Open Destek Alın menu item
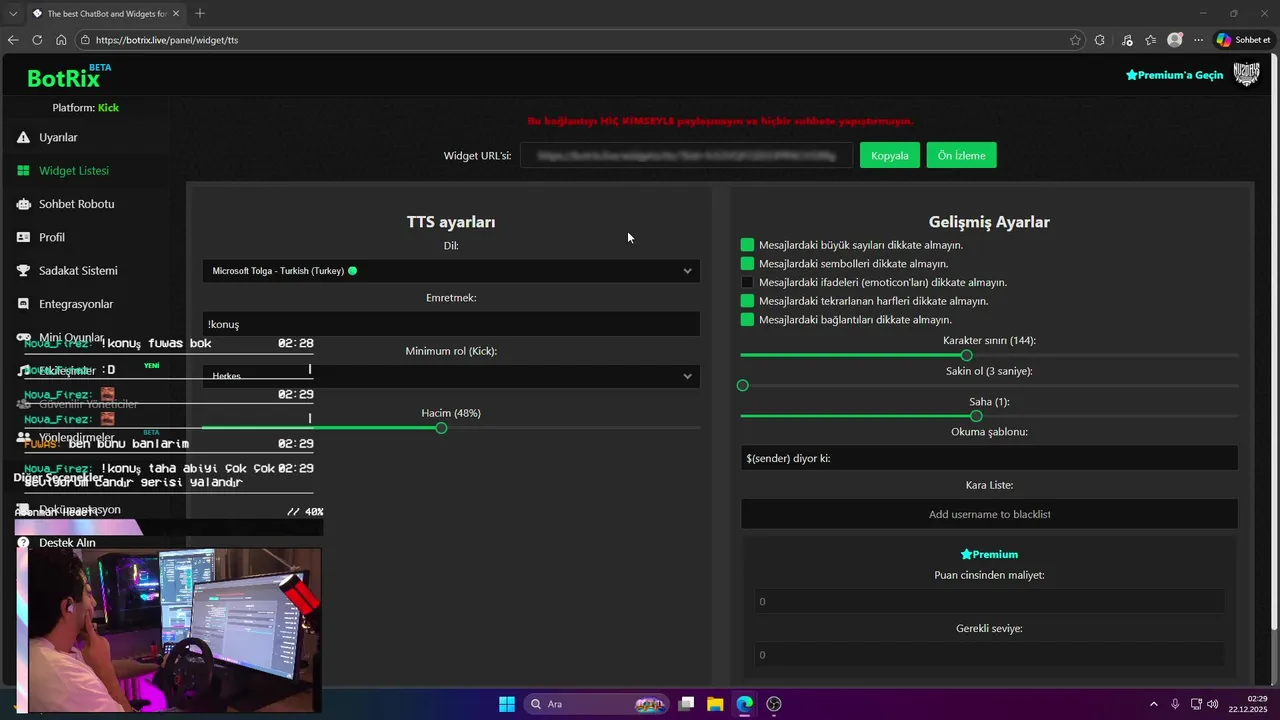Image resolution: width=1280 pixels, height=720 pixels. (67, 543)
